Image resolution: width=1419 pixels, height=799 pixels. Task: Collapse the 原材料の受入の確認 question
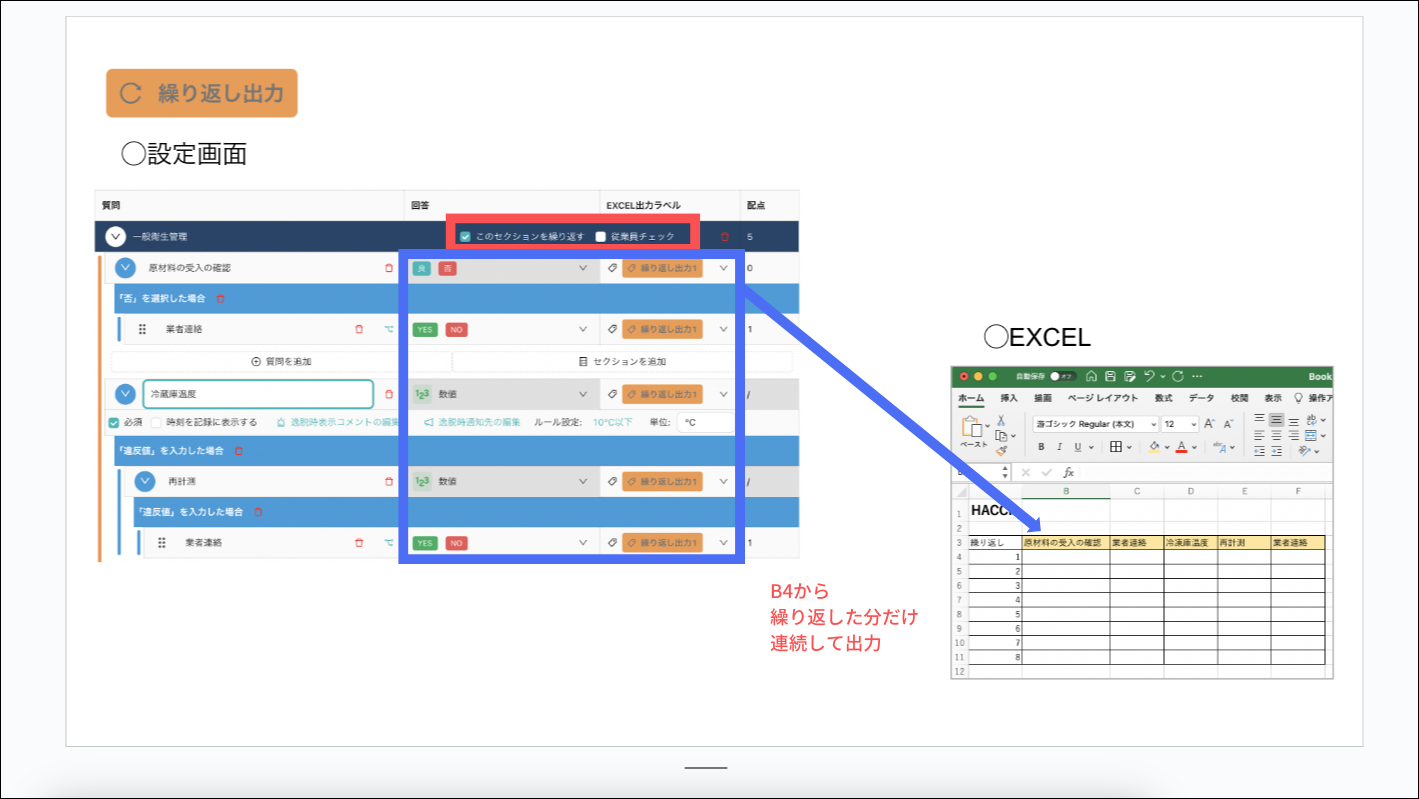[x=125, y=268]
